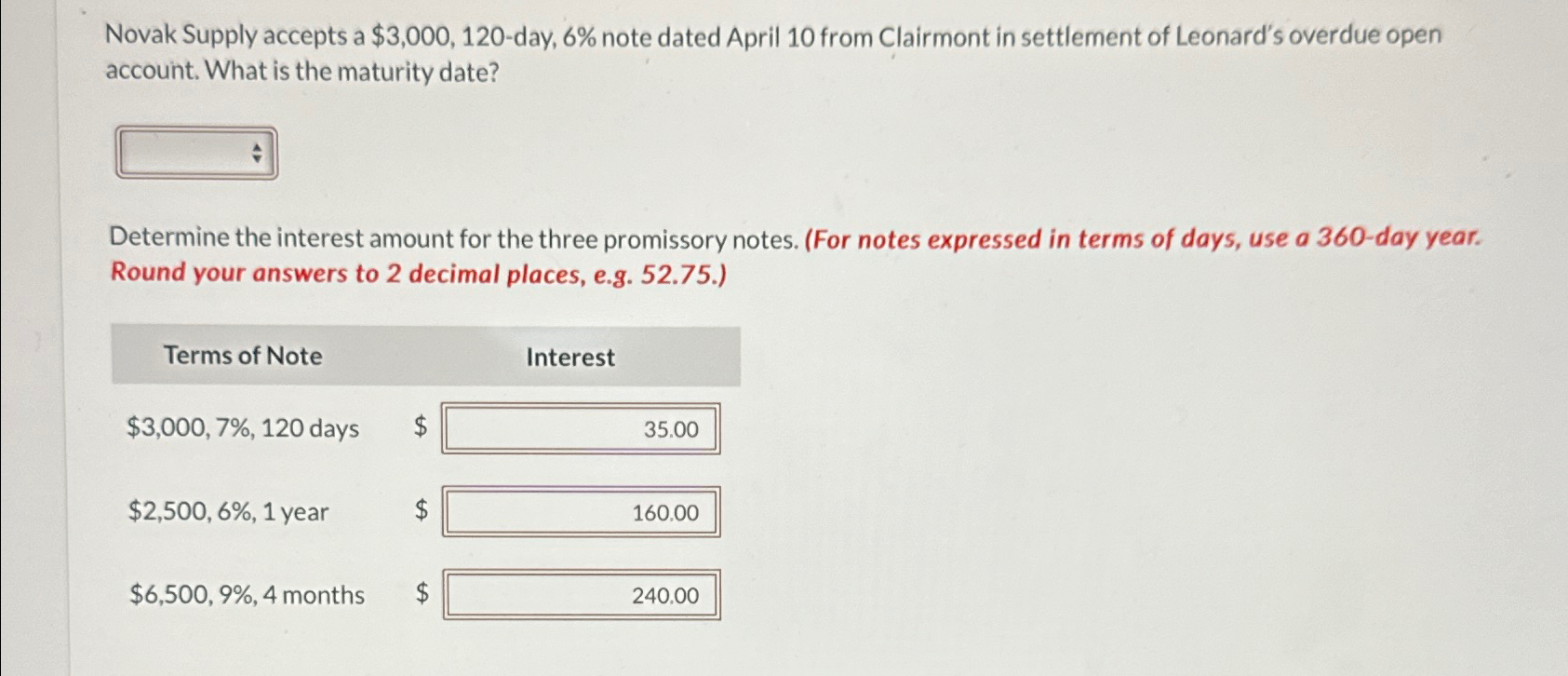Image resolution: width=1568 pixels, height=676 pixels.
Task: Select the interest field showing 160.00
Action: pyautogui.click(x=582, y=512)
